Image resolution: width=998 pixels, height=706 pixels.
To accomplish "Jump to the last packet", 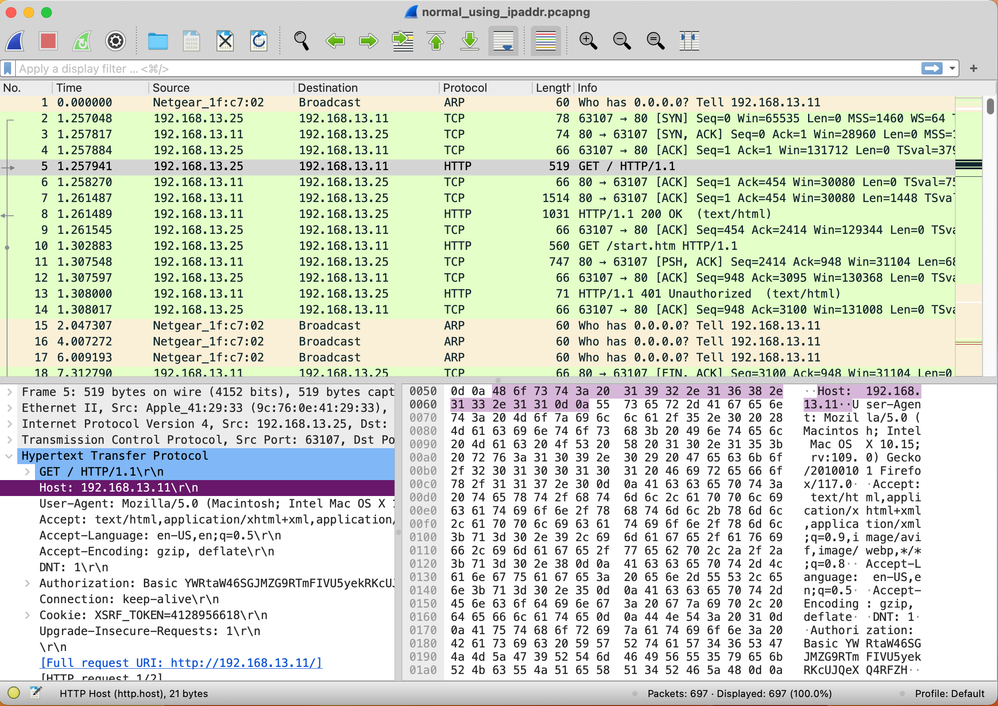I will coord(470,41).
